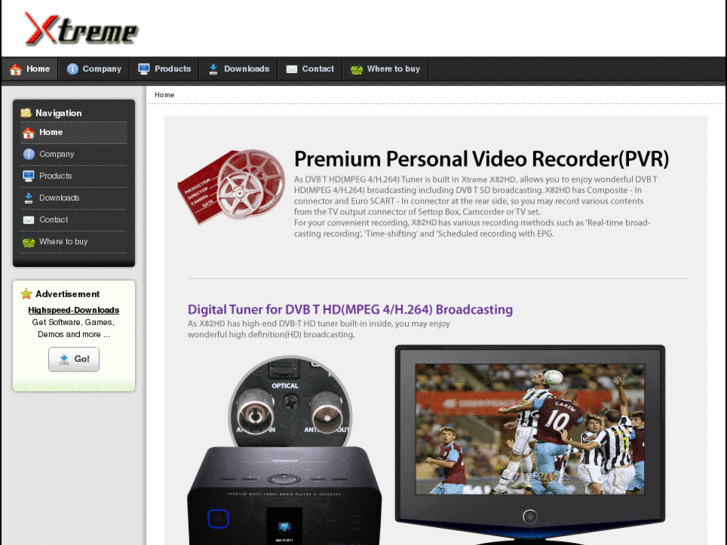Screen dimensions: 727x545
Task: Click the Navigation panel header icon
Action: (x=26, y=113)
